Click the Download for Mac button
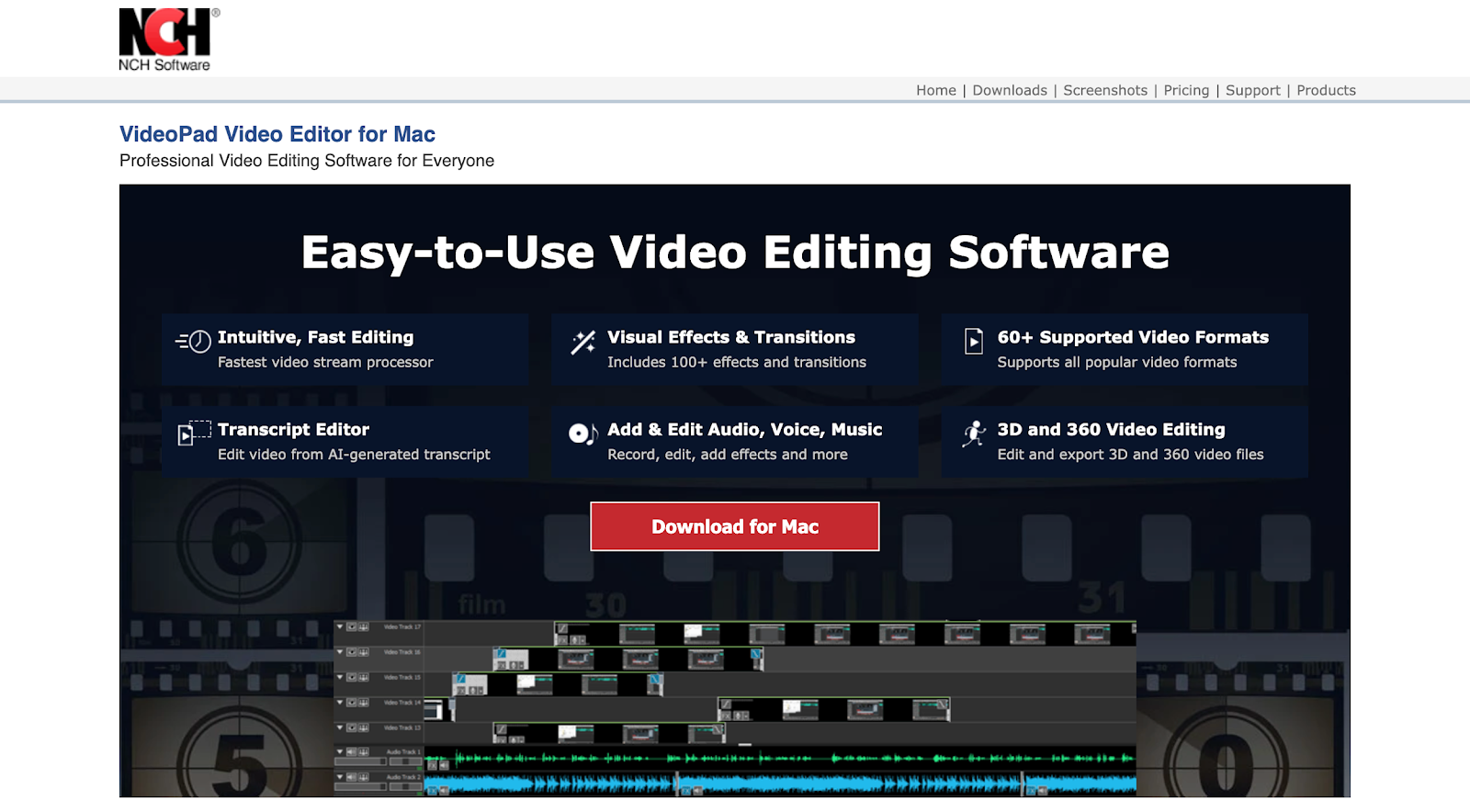The height and width of the screenshot is (812, 1470). 735,526
